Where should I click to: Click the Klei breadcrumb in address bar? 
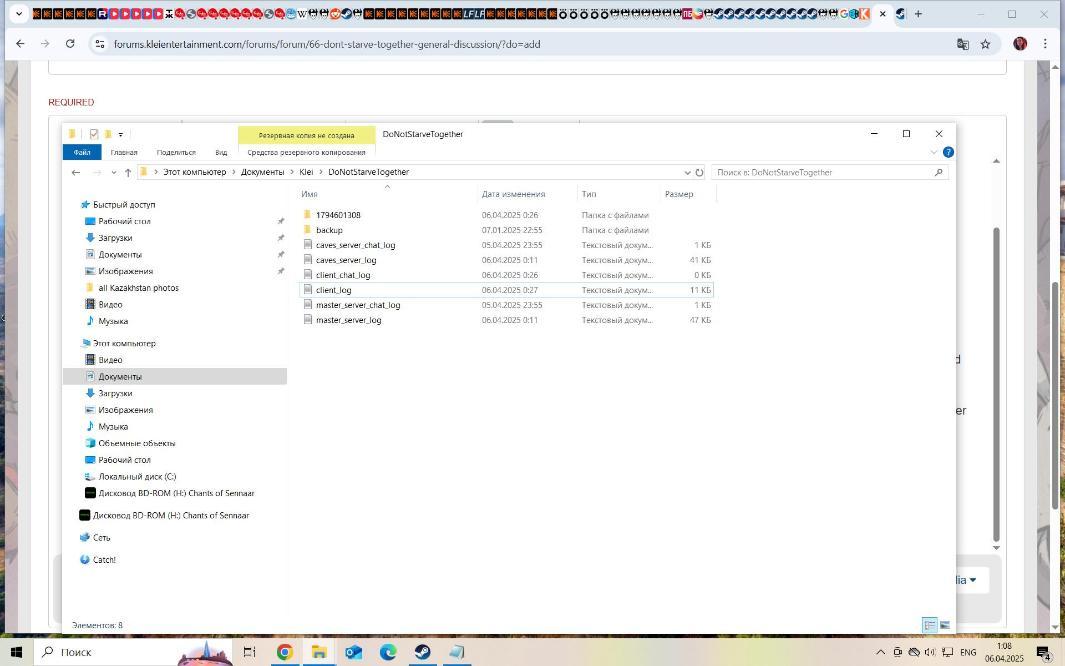tap(306, 172)
